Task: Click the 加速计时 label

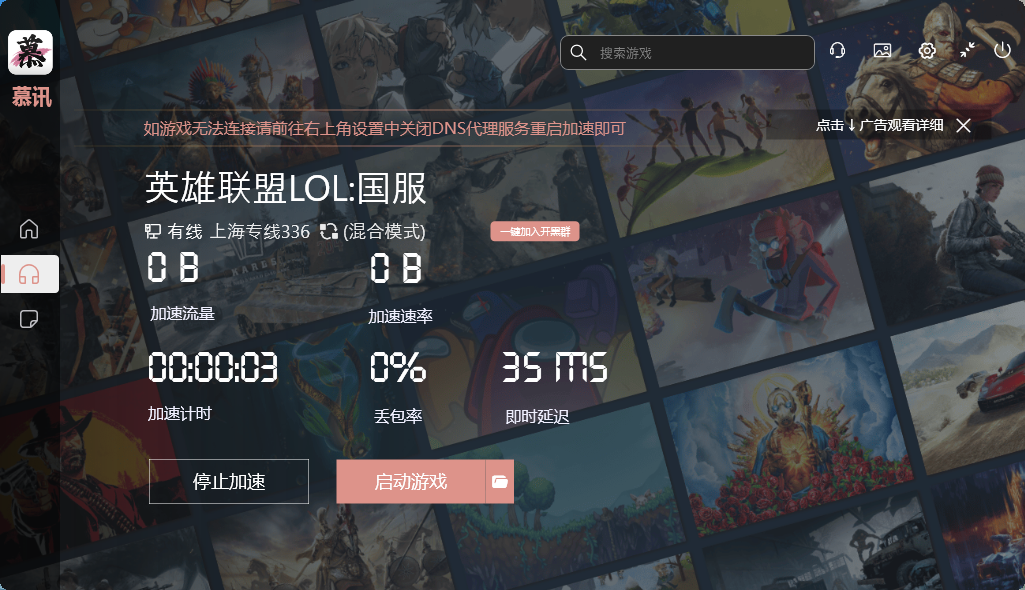Action: (x=180, y=414)
